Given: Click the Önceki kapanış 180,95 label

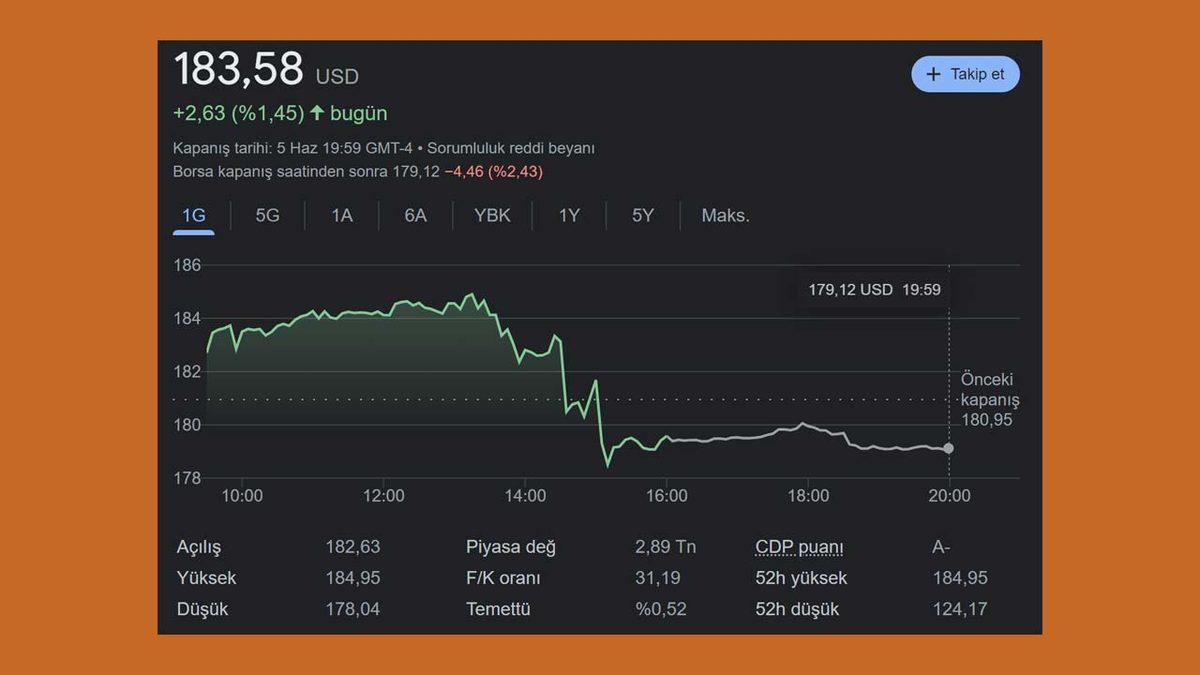Looking at the screenshot, I should coord(989,400).
